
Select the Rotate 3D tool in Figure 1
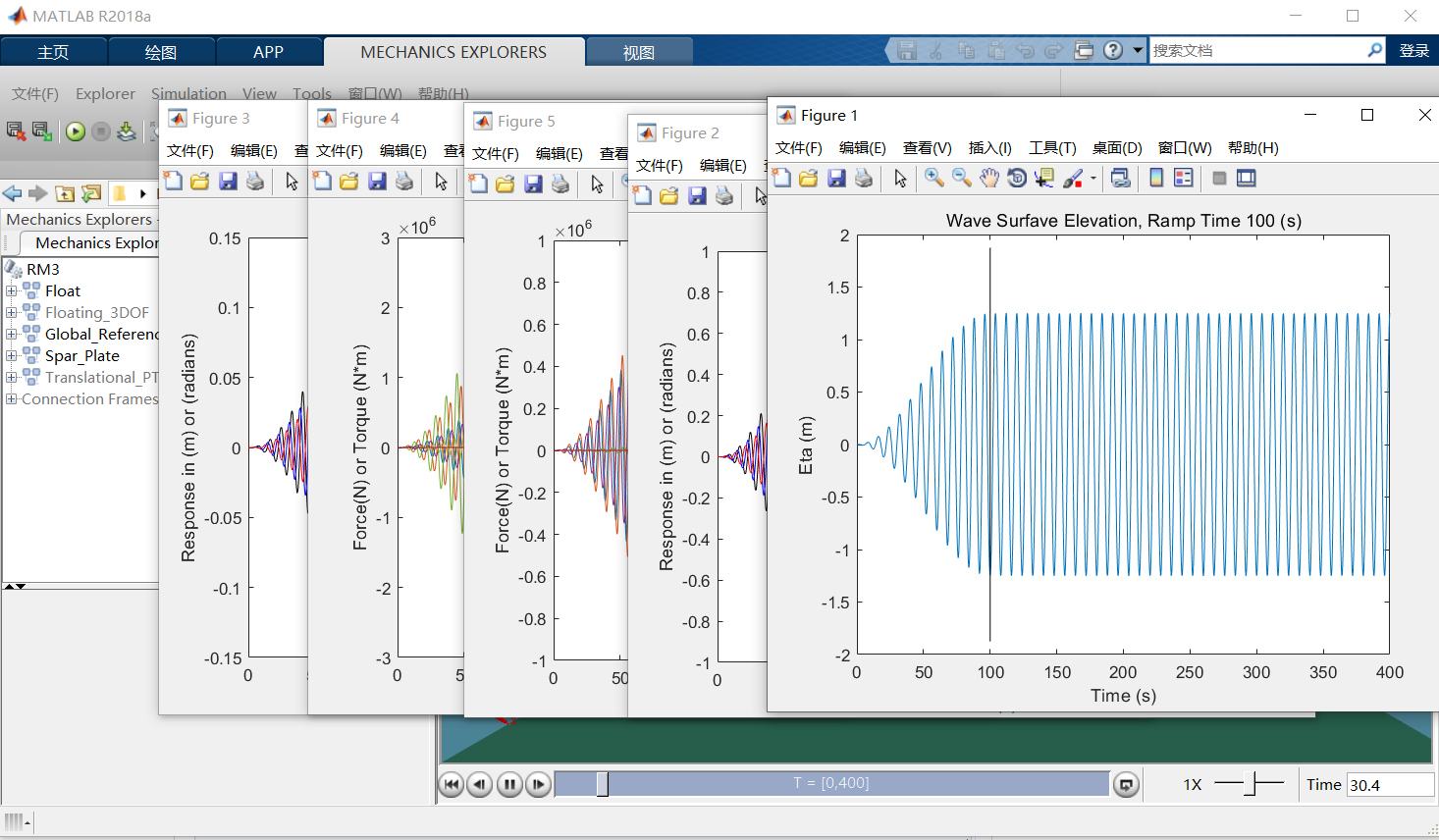pos(1017,178)
